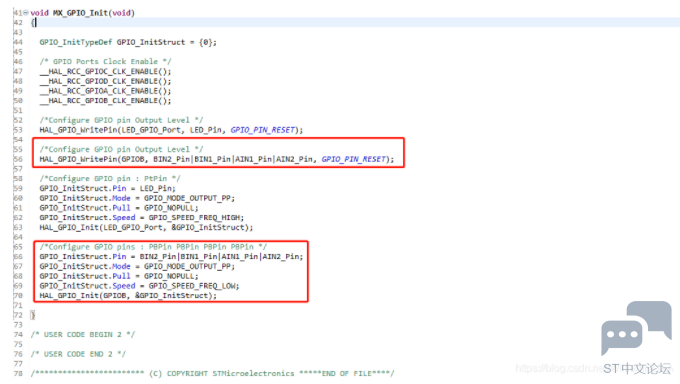Click the COPYRIGHT STMicroelectronics comment line
Screen dimensions: 680x384
click(x=212, y=374)
